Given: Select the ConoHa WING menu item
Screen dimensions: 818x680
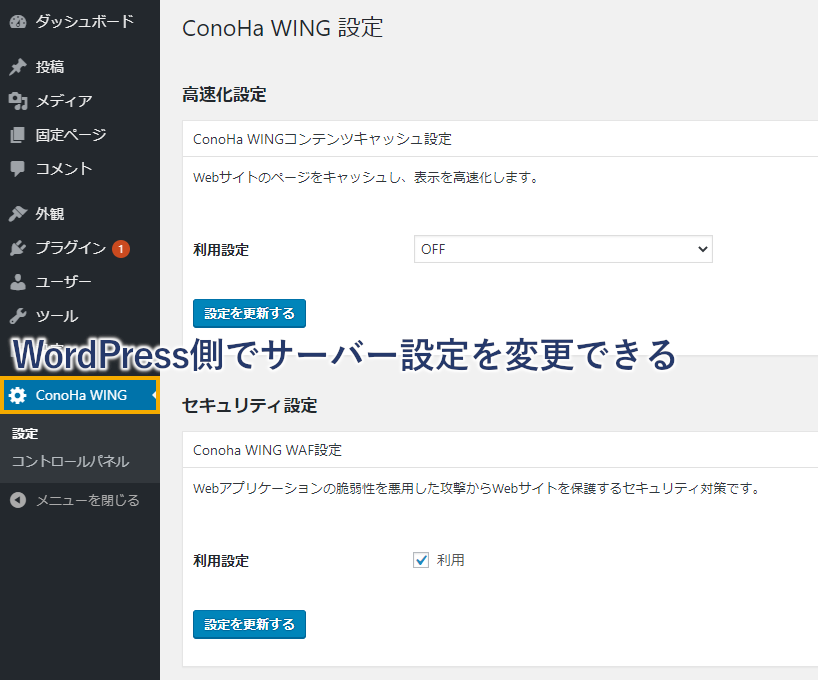Looking at the screenshot, I should coord(80,395).
